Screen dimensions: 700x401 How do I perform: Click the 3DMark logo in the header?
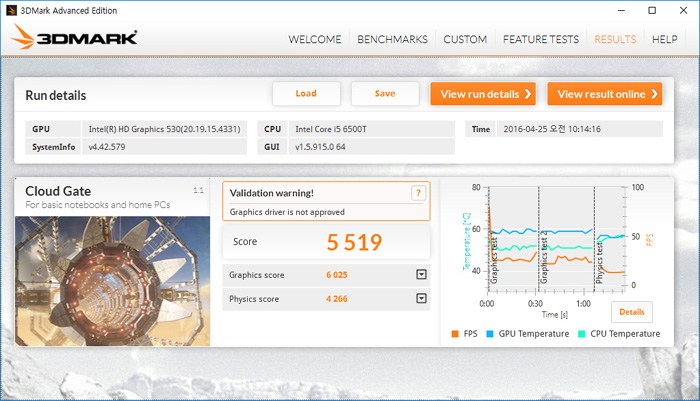74,37
